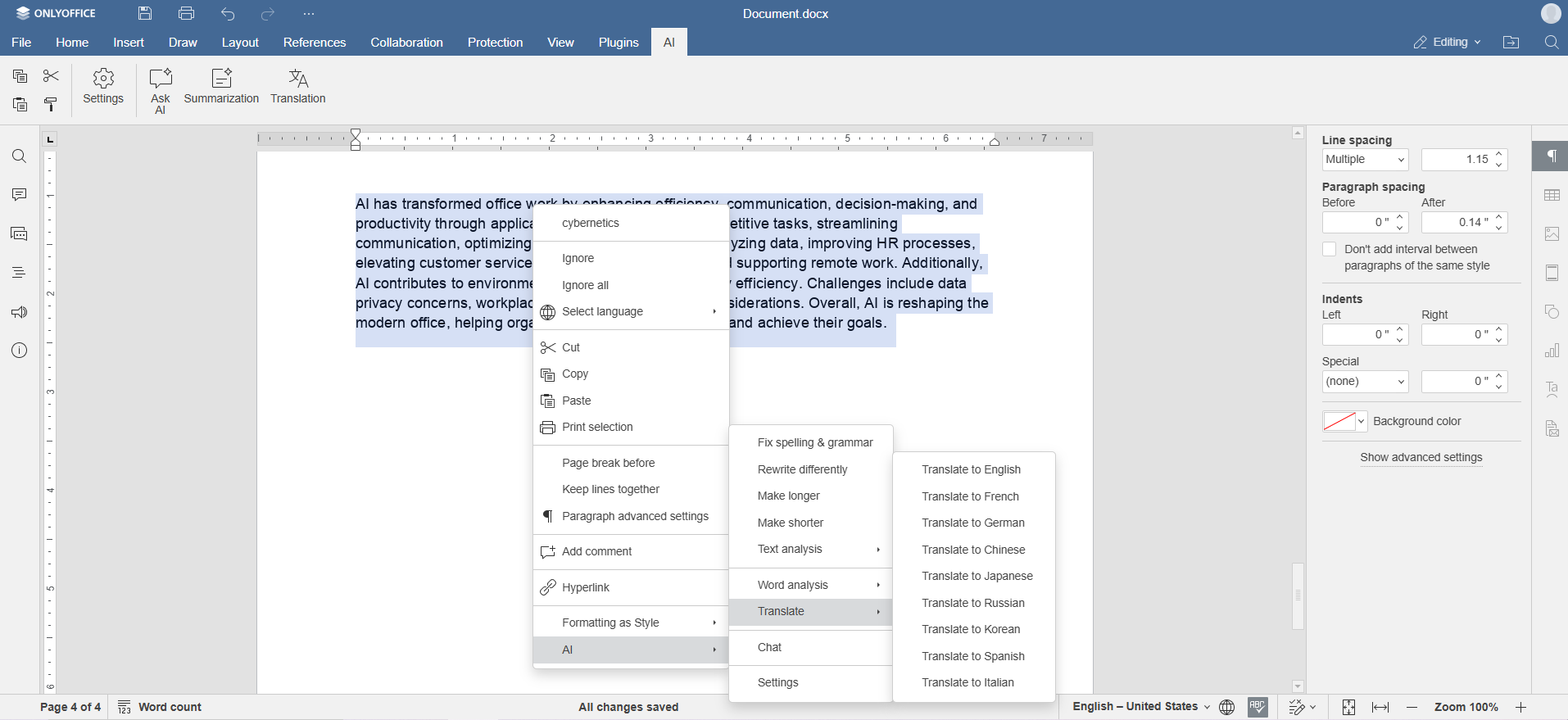Open Shape settings in right sidebar

pyautogui.click(x=1552, y=312)
